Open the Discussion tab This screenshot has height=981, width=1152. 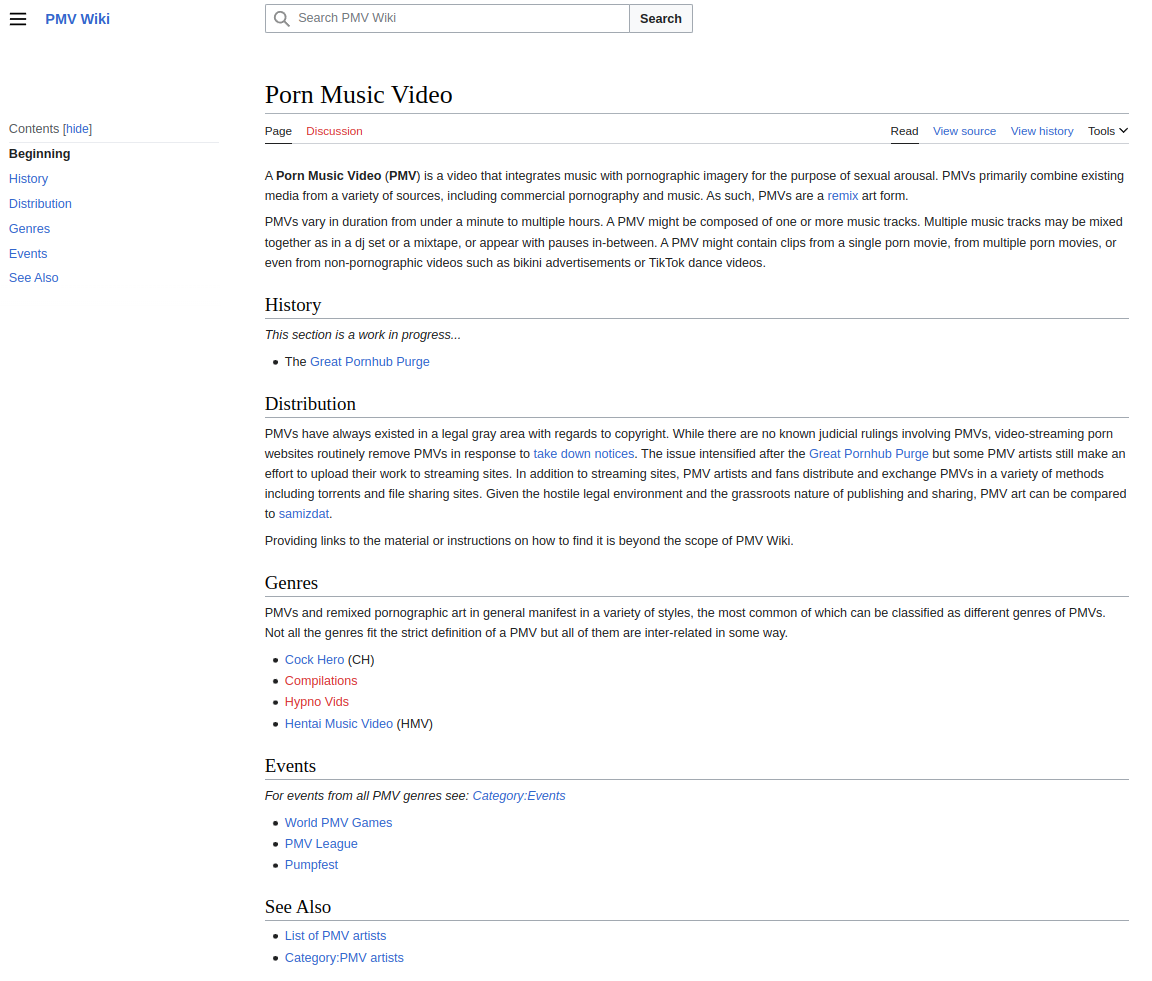pos(334,131)
